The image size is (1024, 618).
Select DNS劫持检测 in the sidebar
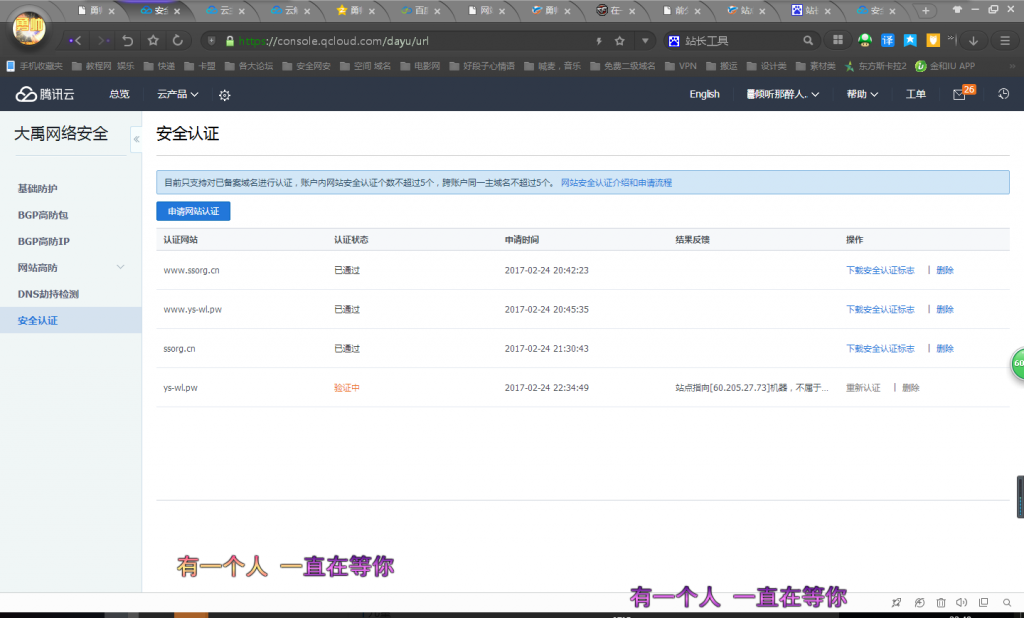(x=48, y=294)
